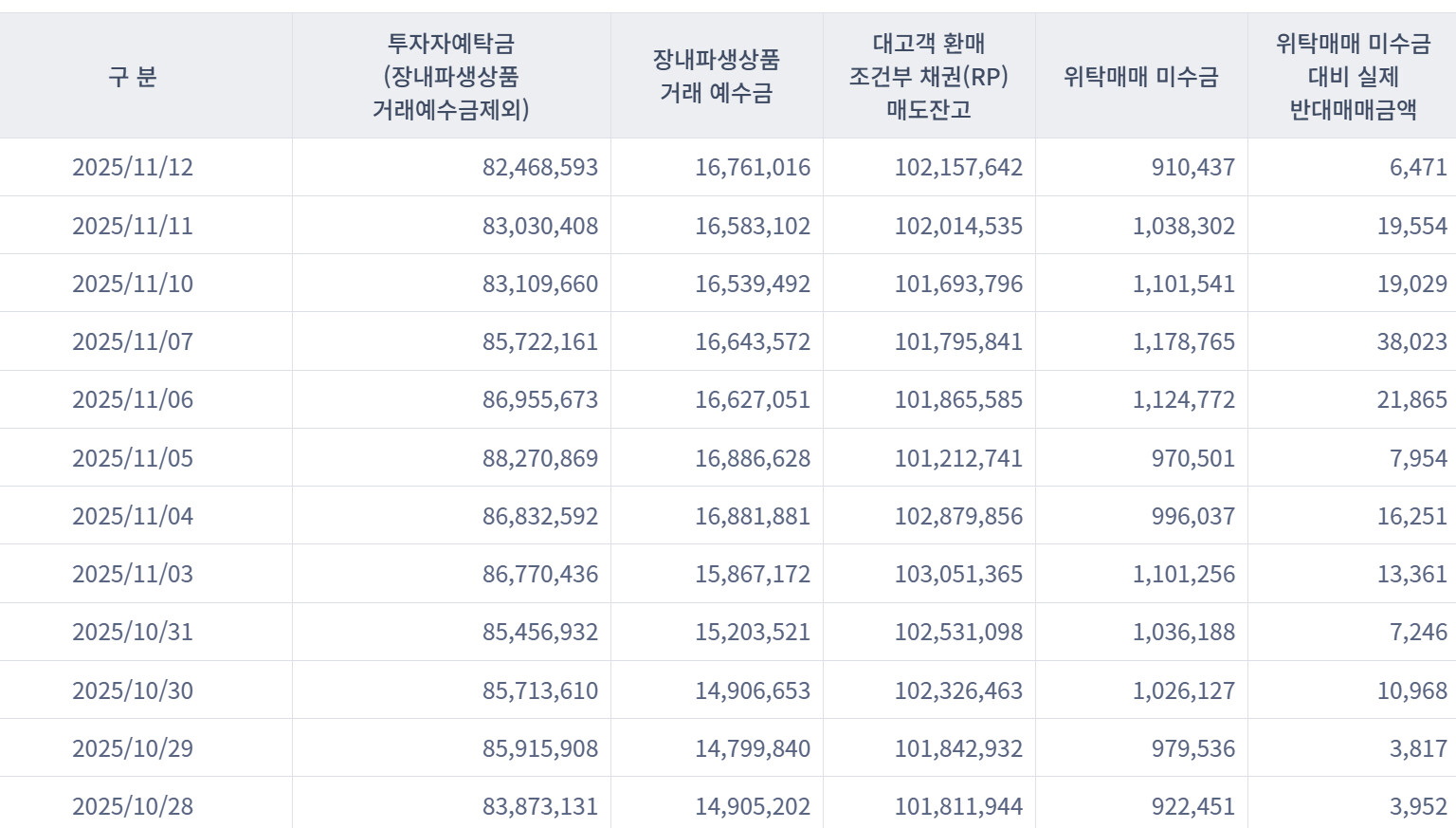Select the forced-sale amount 38,023
Viewport: 1456px width, 828px height.
[1411, 341]
